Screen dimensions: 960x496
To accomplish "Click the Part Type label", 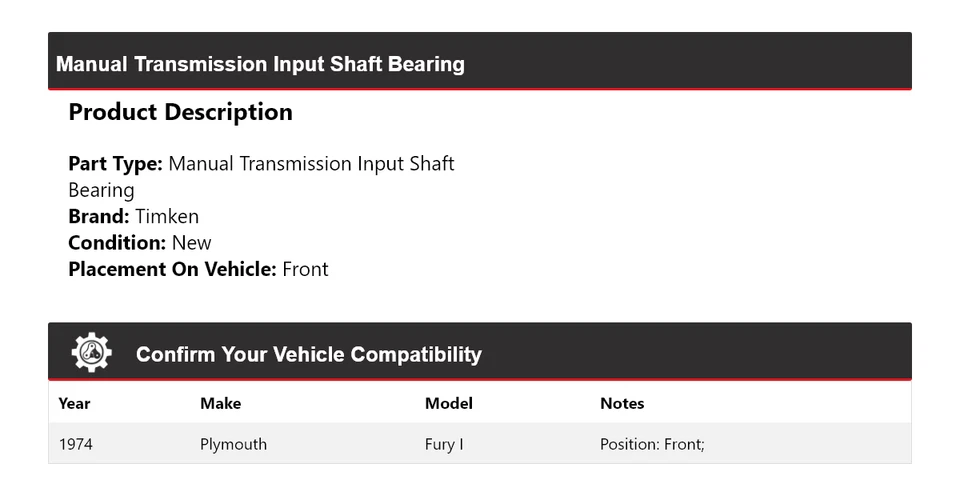I will (x=115, y=164).
